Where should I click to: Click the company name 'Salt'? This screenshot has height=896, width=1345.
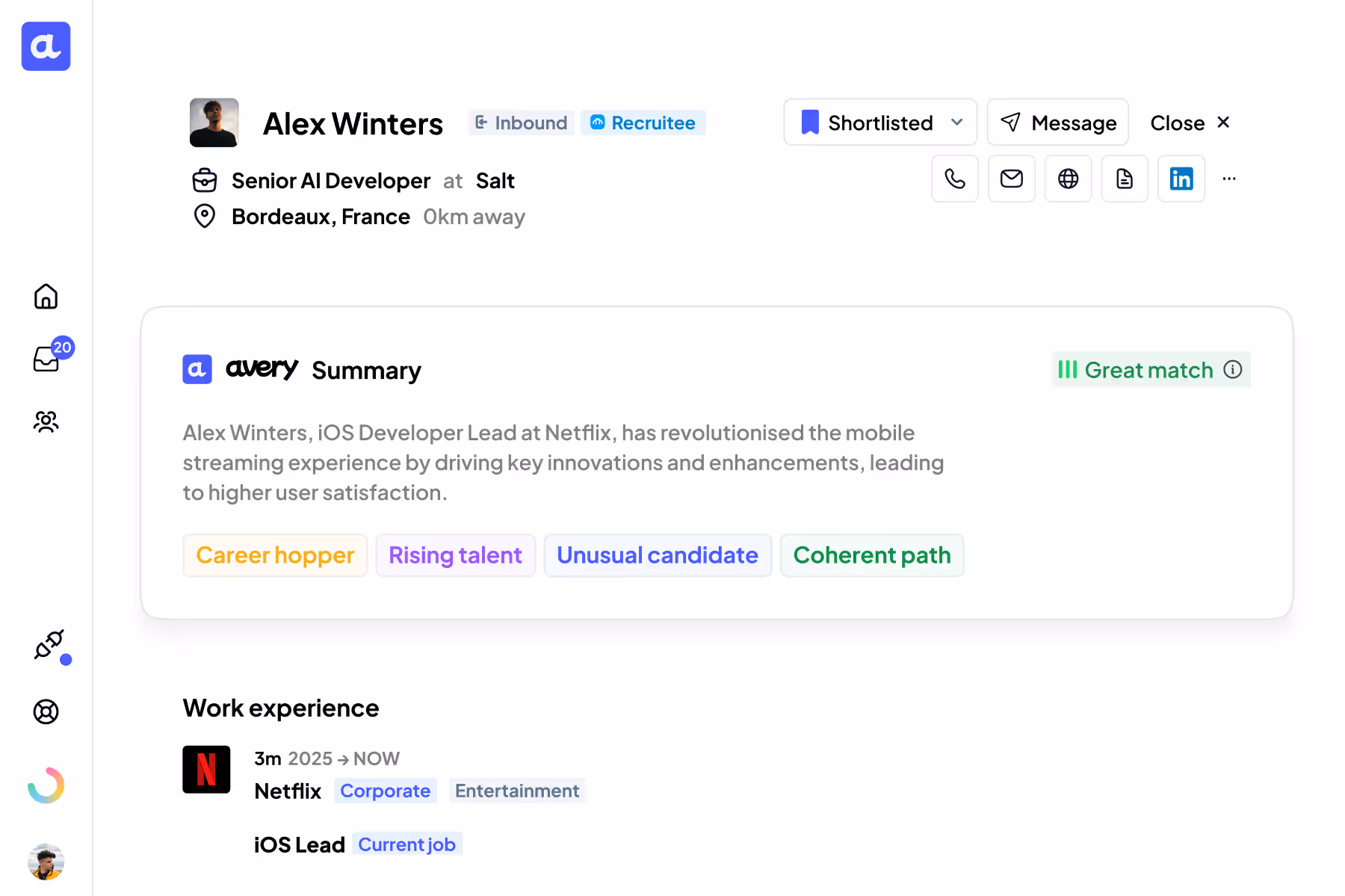click(495, 181)
